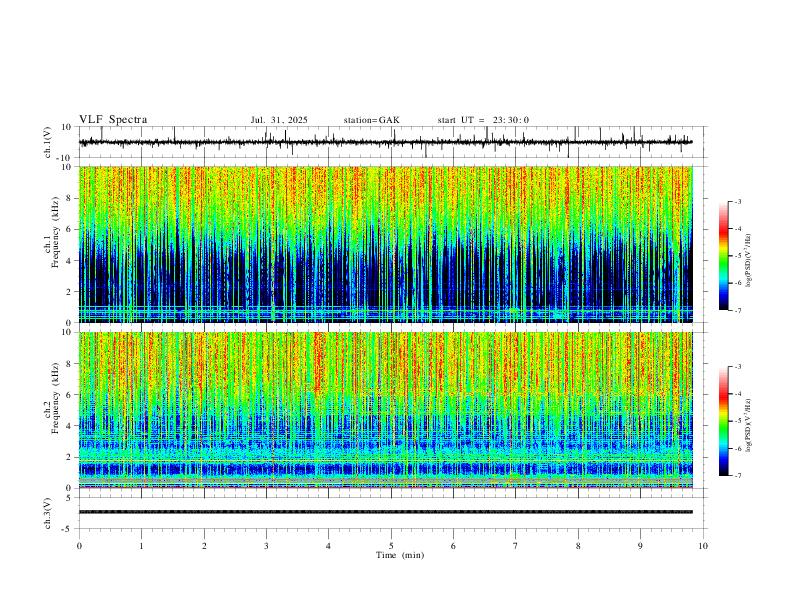The width and height of the screenshot is (792, 612).
Task: Click the "4" tick on the time axis
Action: (329, 546)
